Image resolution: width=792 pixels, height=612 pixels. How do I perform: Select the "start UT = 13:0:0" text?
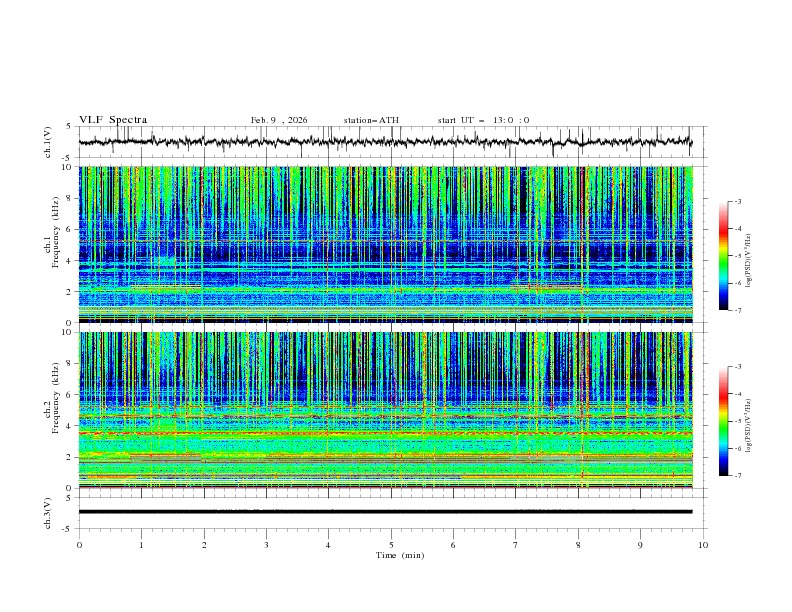pos(483,120)
